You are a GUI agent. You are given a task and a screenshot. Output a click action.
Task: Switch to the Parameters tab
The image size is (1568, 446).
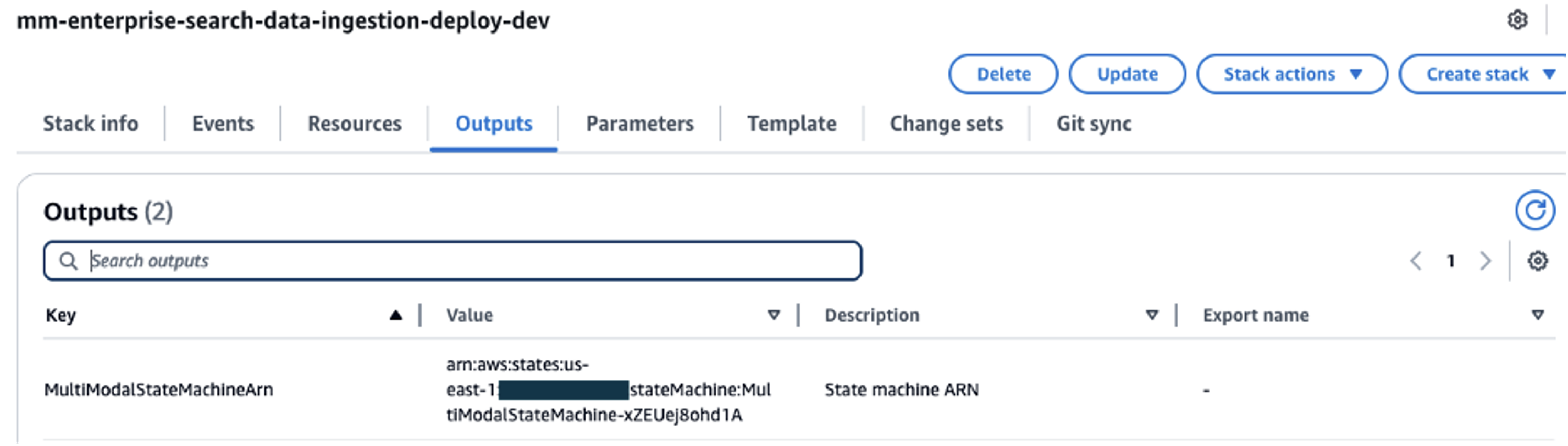[x=639, y=124]
